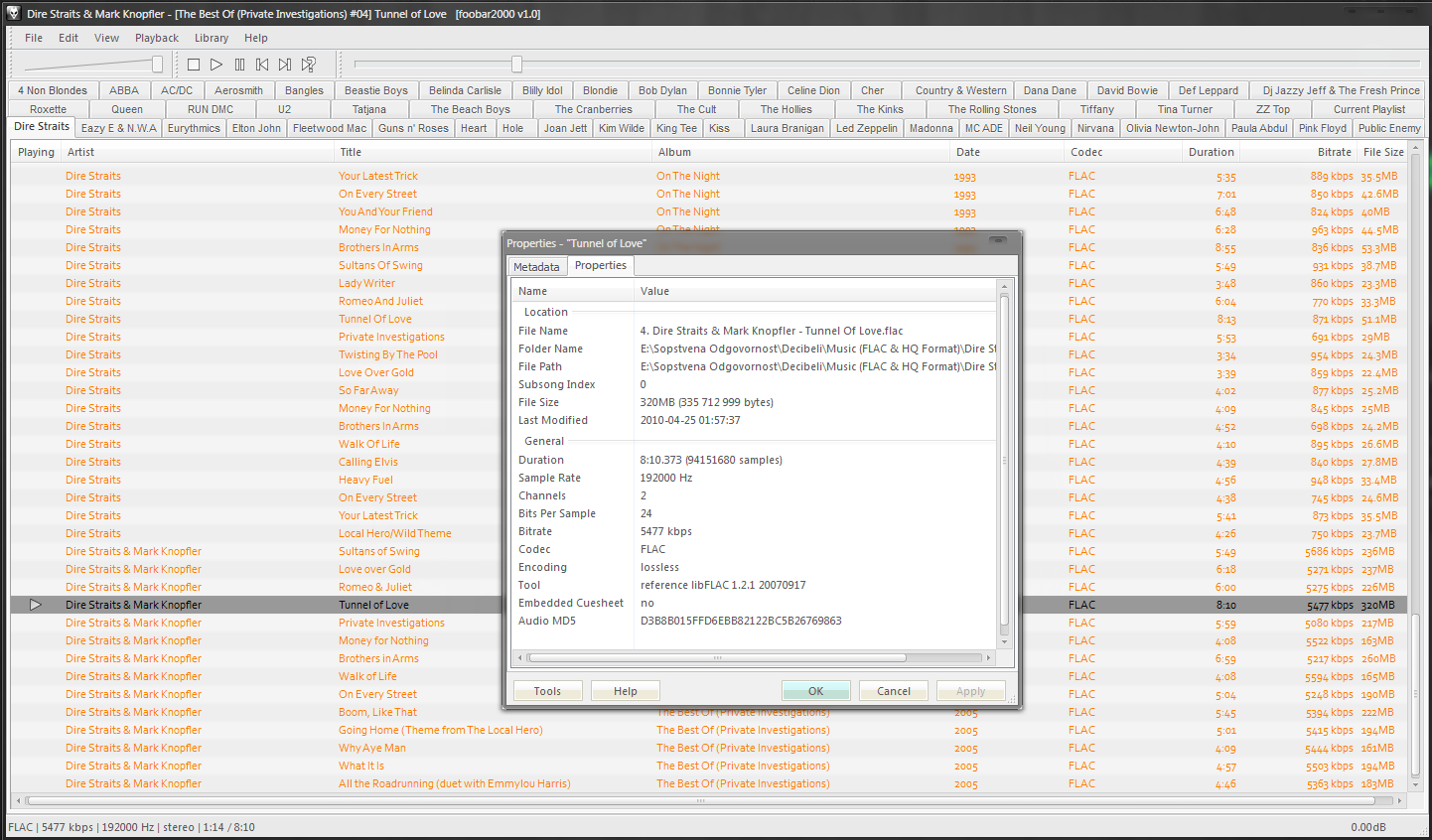Click the playback seek bar handle

click(516, 65)
